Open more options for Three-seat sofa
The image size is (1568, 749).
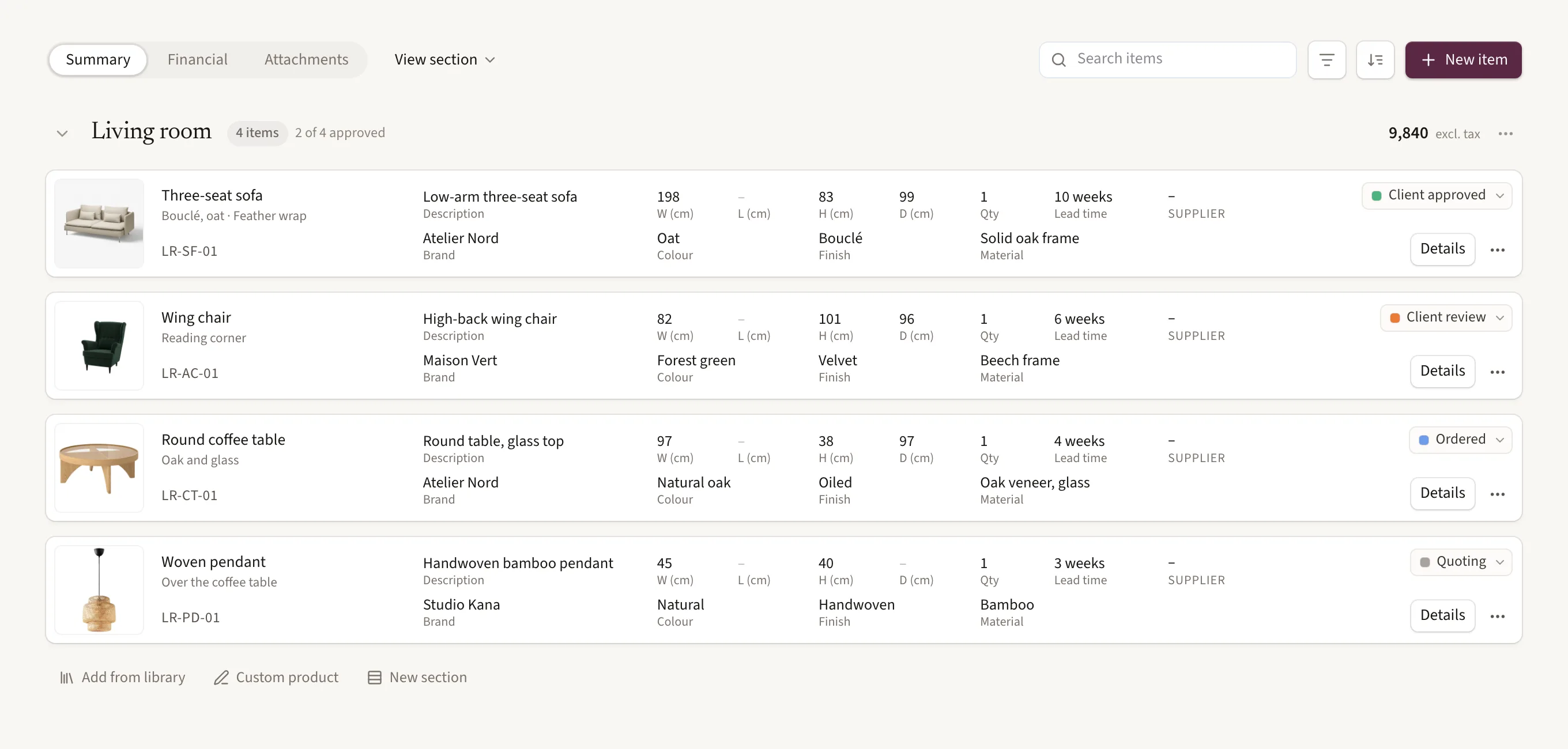1498,249
